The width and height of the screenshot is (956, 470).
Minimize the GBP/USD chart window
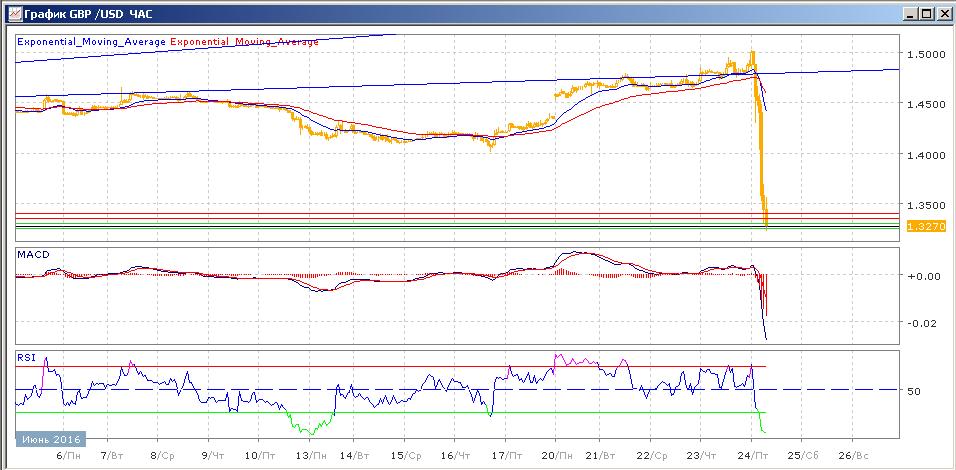pos(911,13)
